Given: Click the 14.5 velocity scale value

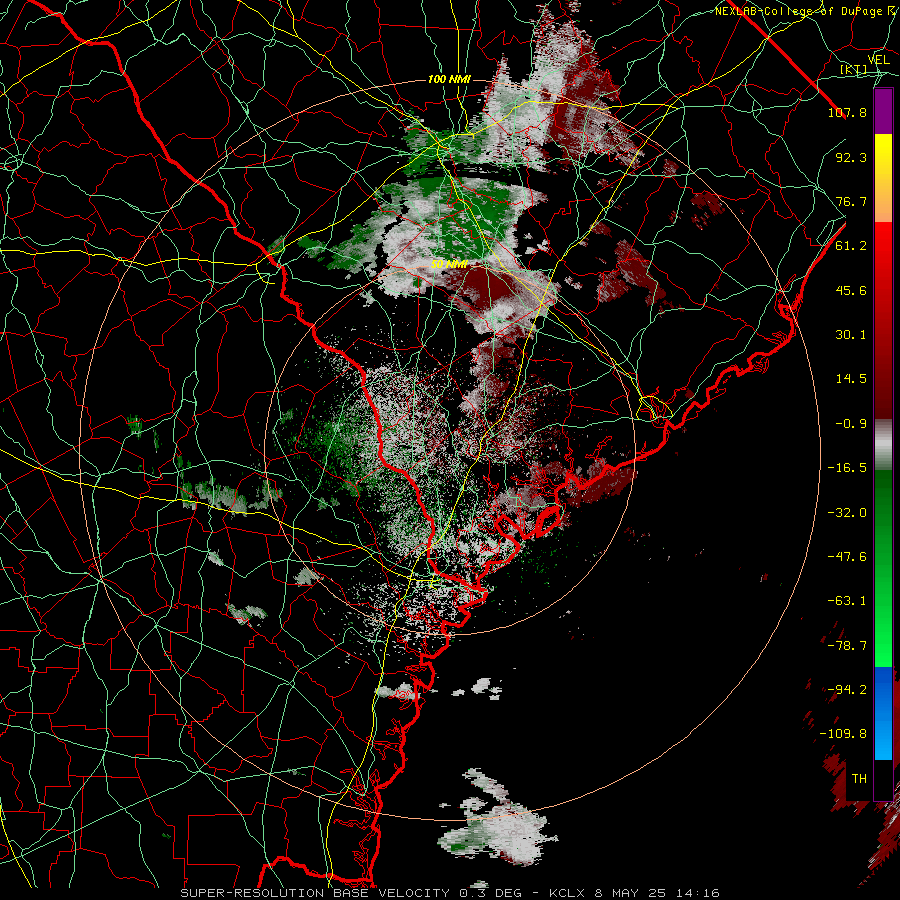Looking at the screenshot, I should [x=851, y=379].
